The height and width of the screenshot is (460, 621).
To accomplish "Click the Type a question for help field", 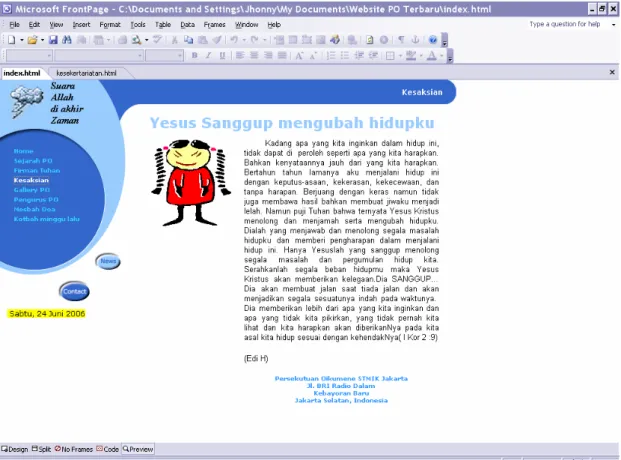I will [565, 24].
